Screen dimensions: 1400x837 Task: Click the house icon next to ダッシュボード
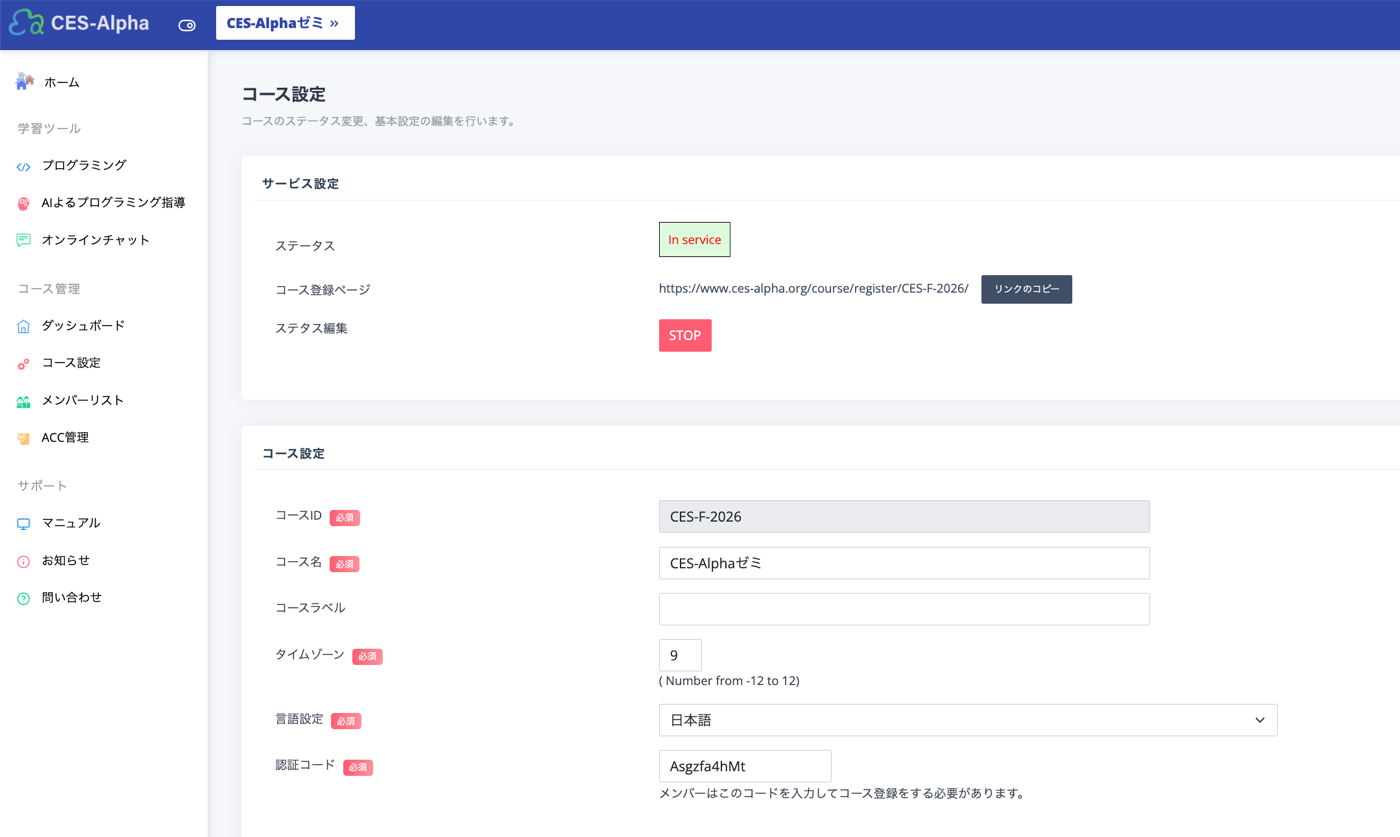pyautogui.click(x=24, y=326)
